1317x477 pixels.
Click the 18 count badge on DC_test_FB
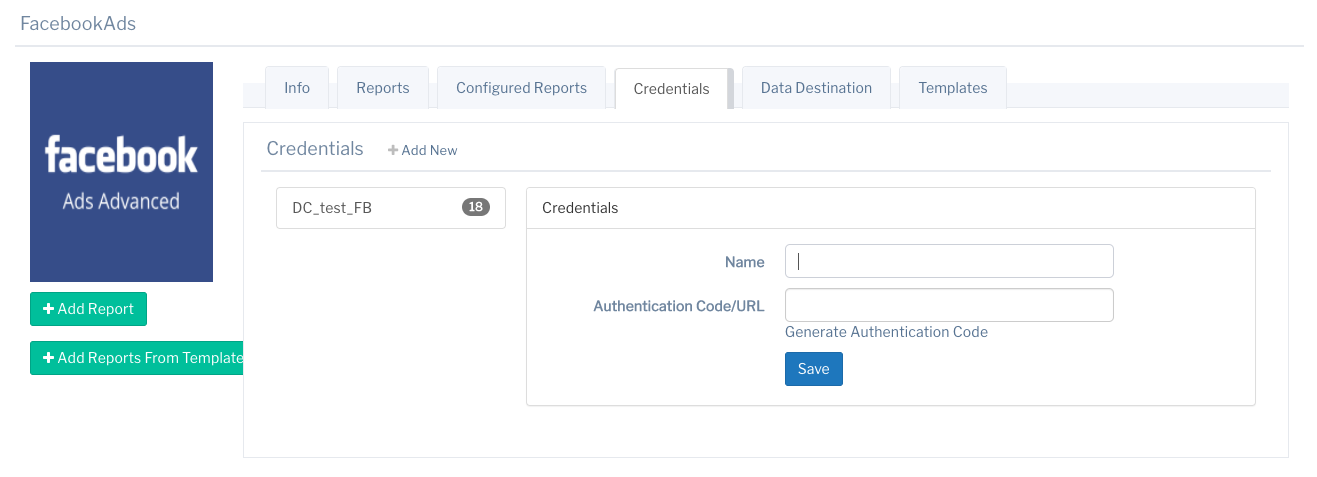coord(476,207)
